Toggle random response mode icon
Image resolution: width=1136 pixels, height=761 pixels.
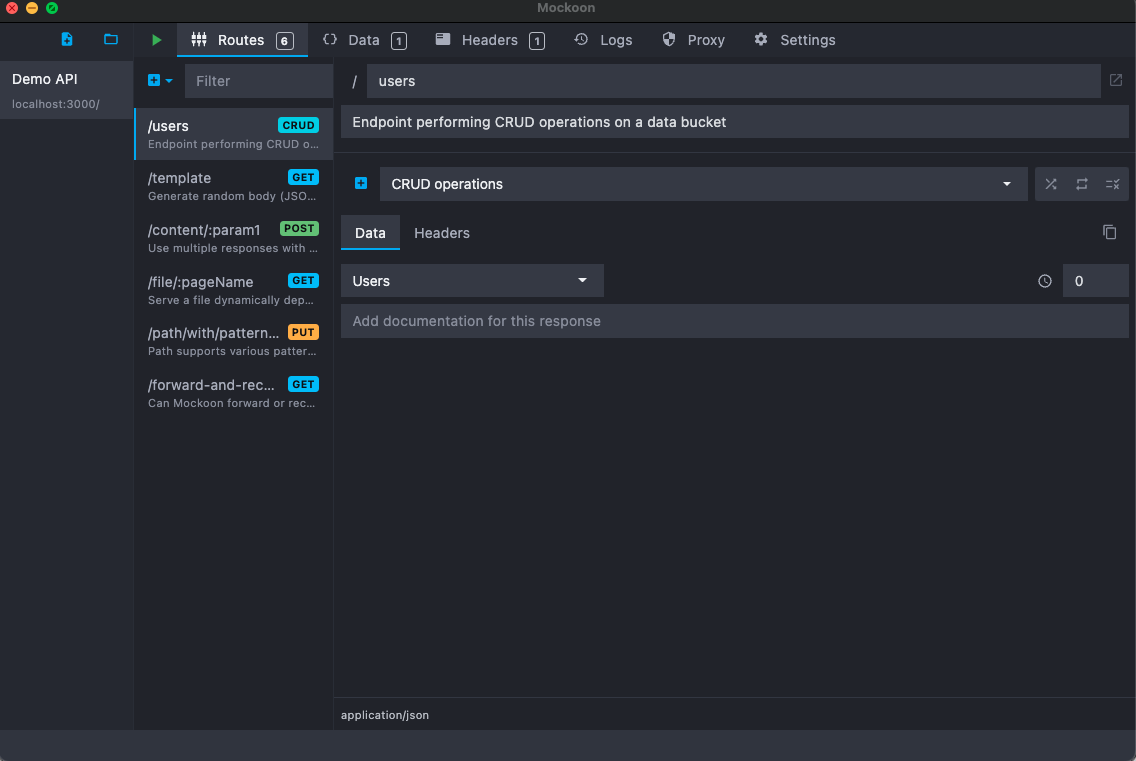[x=1051, y=184]
